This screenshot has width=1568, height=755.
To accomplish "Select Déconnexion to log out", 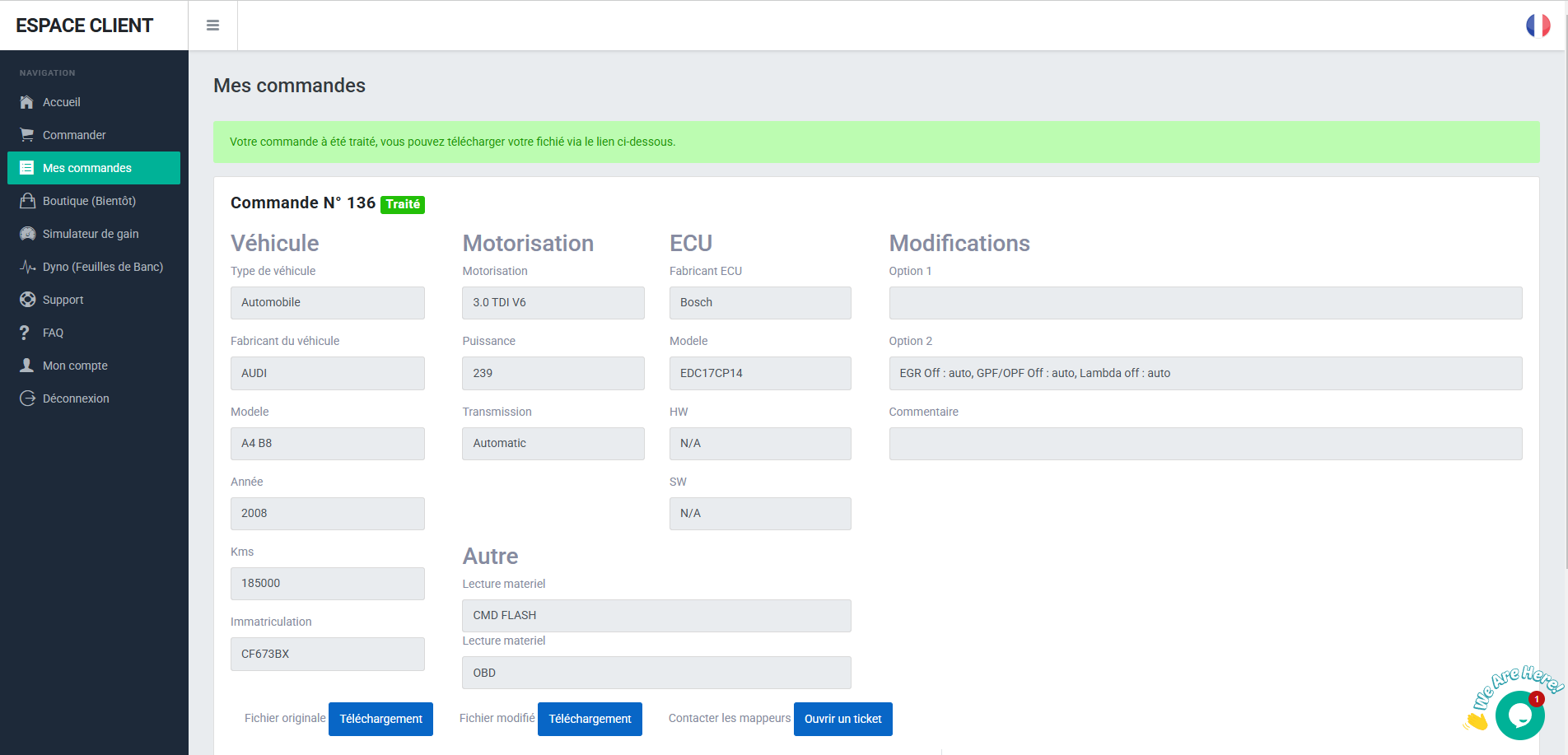I will tap(76, 398).
